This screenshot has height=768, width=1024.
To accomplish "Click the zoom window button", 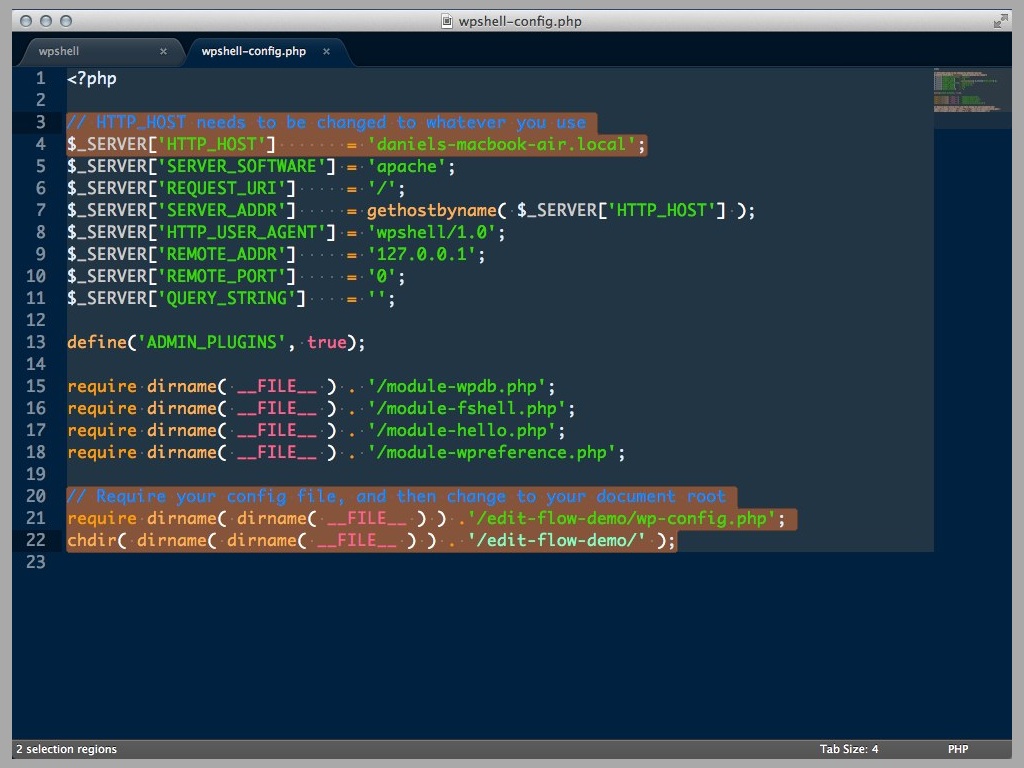I will point(66,21).
